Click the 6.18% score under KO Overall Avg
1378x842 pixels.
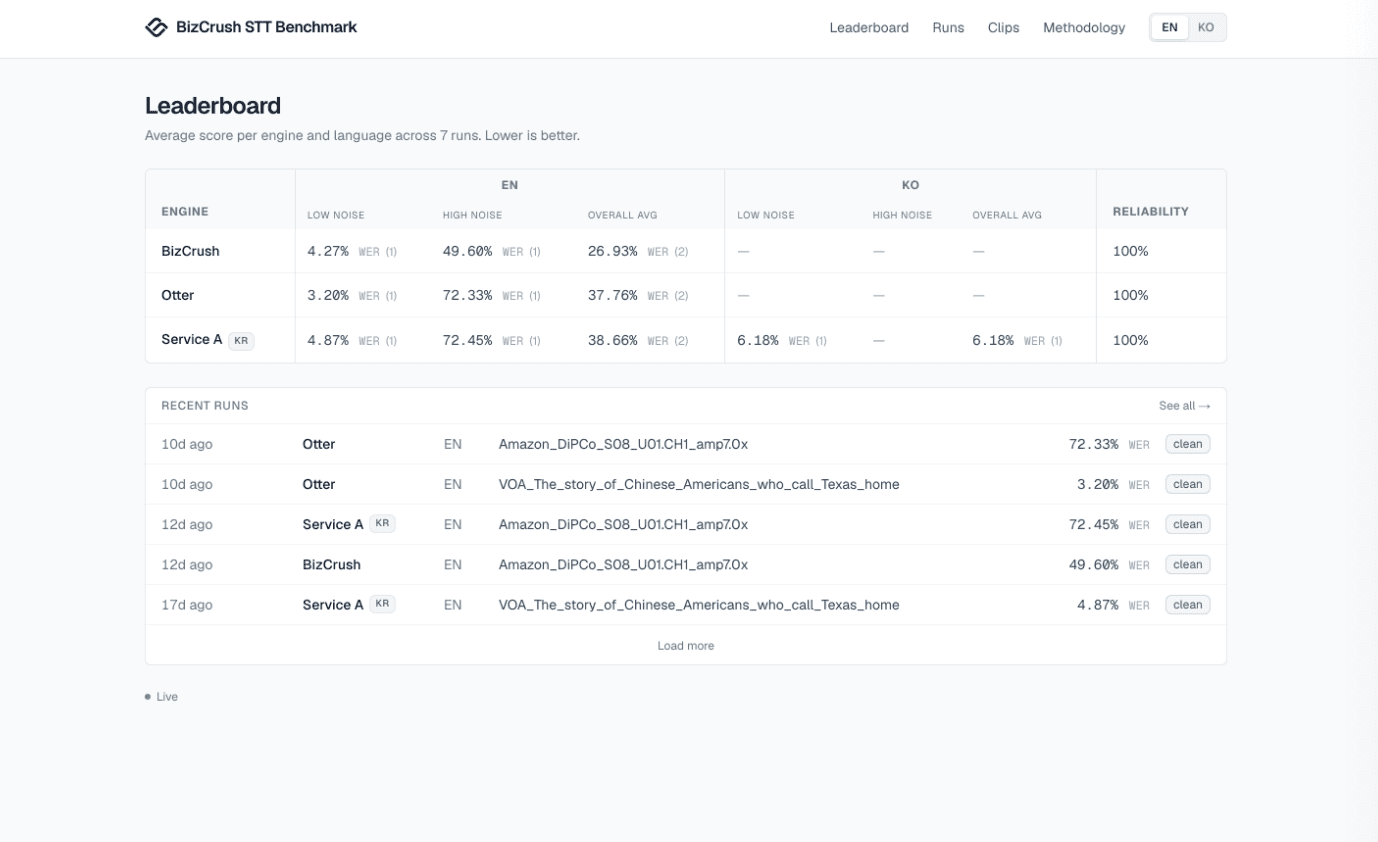(993, 340)
